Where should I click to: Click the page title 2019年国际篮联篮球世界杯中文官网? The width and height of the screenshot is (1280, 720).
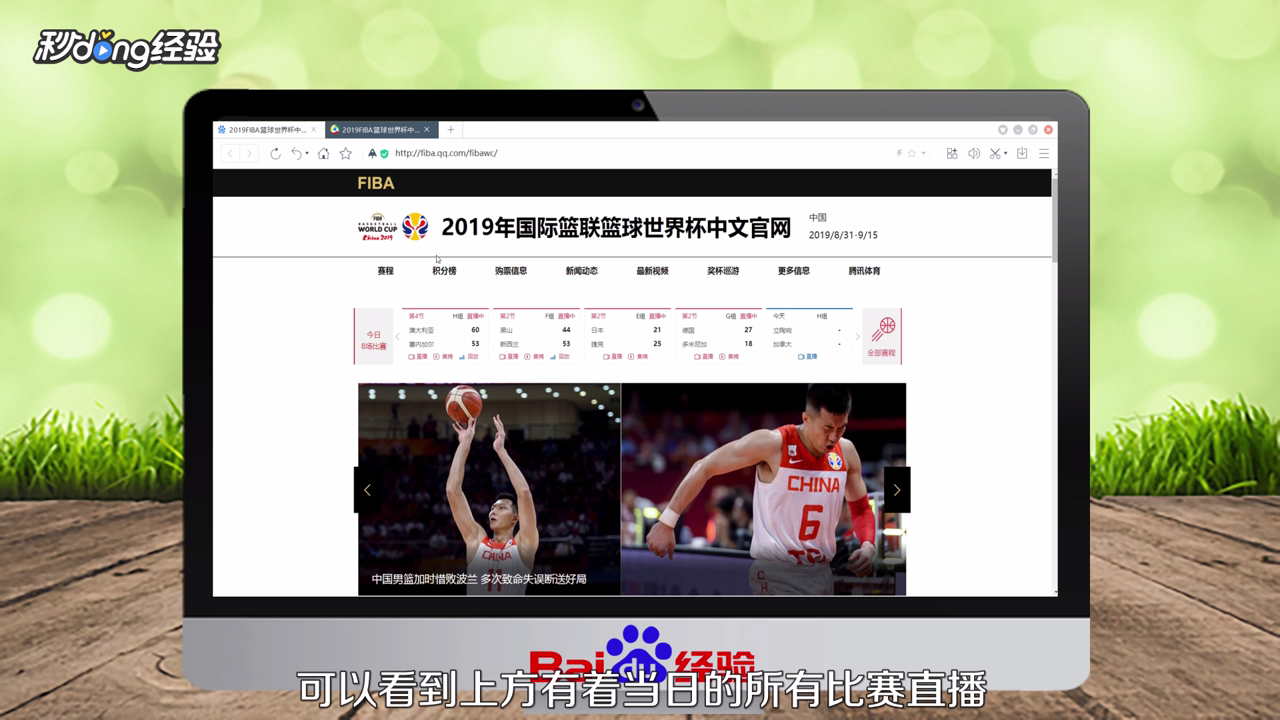pos(616,227)
